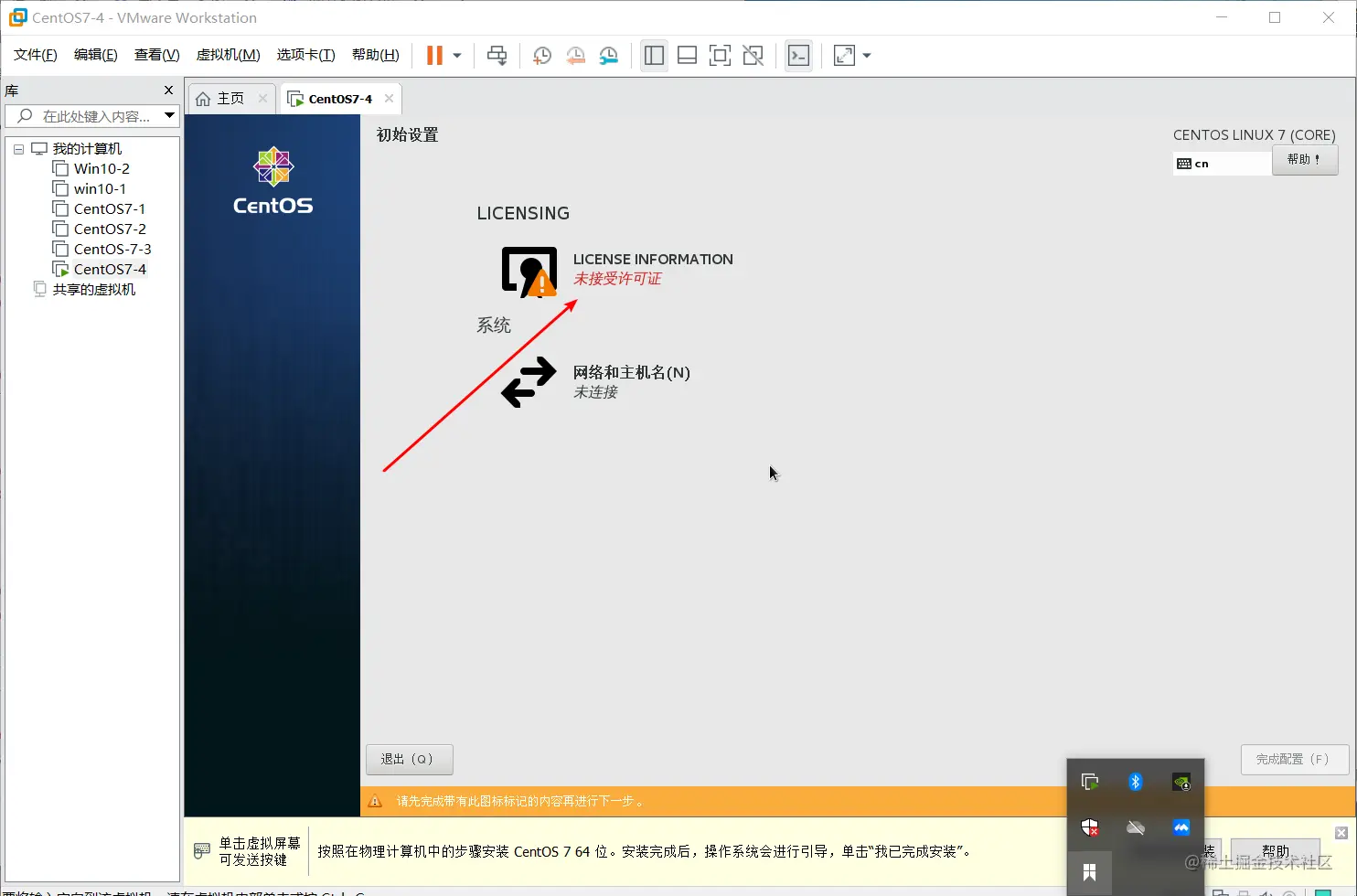The height and width of the screenshot is (896, 1357).
Task: Select 共享的虚拟机 in the library
Action: [93, 290]
